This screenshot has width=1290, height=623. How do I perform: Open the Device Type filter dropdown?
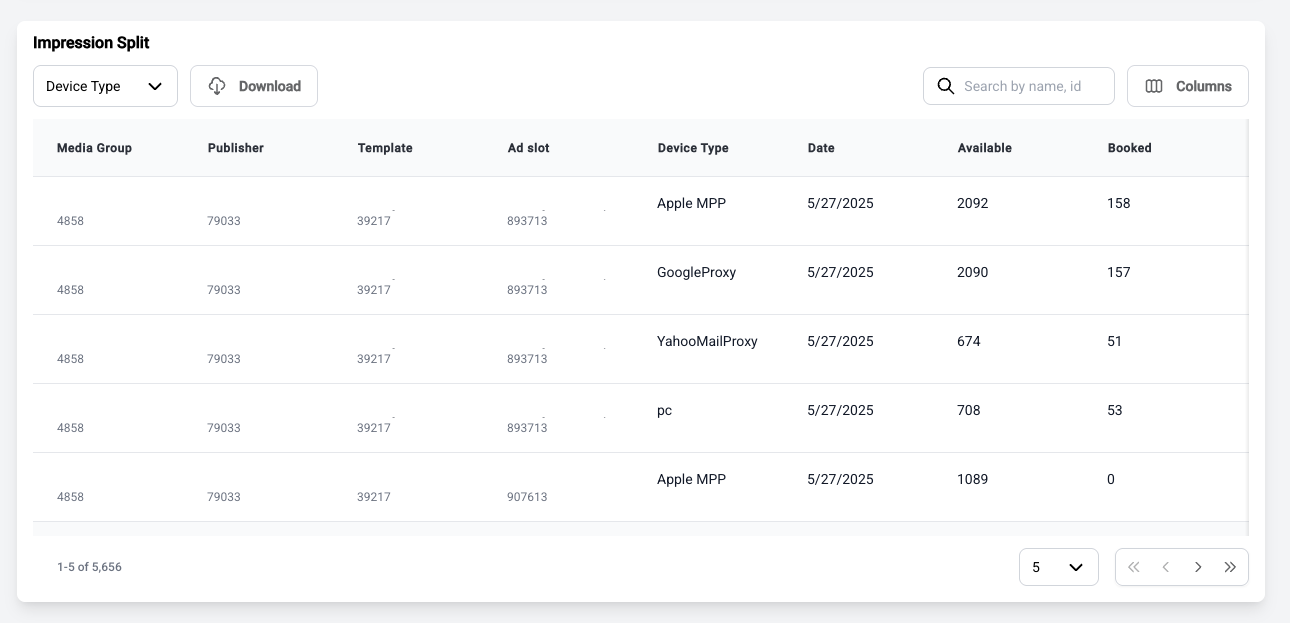[105, 86]
